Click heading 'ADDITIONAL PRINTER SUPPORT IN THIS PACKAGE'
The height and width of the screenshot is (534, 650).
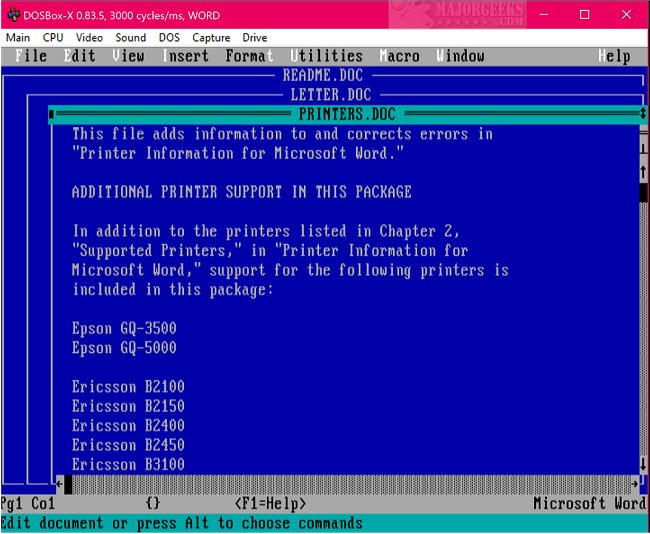242,192
